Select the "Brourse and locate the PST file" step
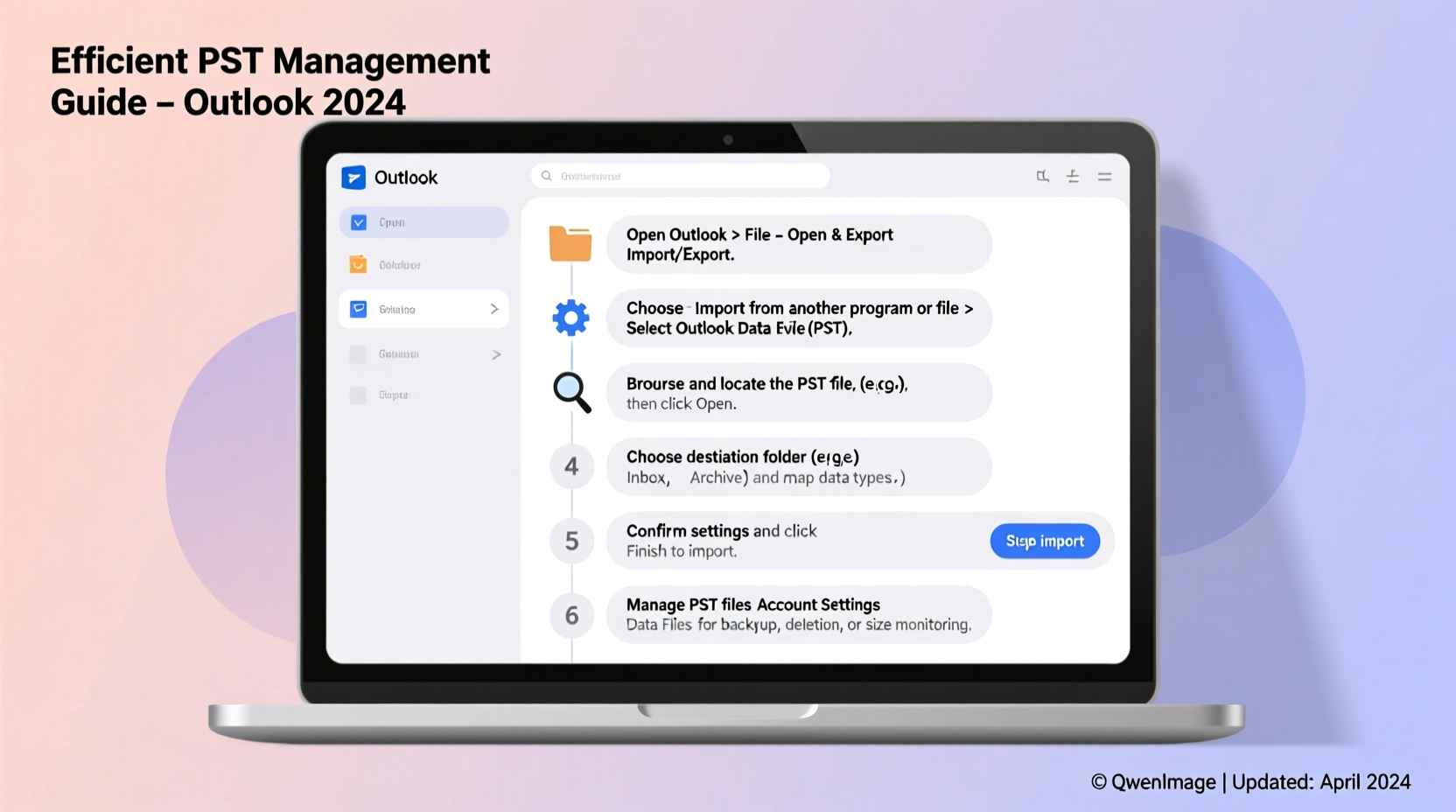Viewport: 1456px width, 812px height. 799,393
